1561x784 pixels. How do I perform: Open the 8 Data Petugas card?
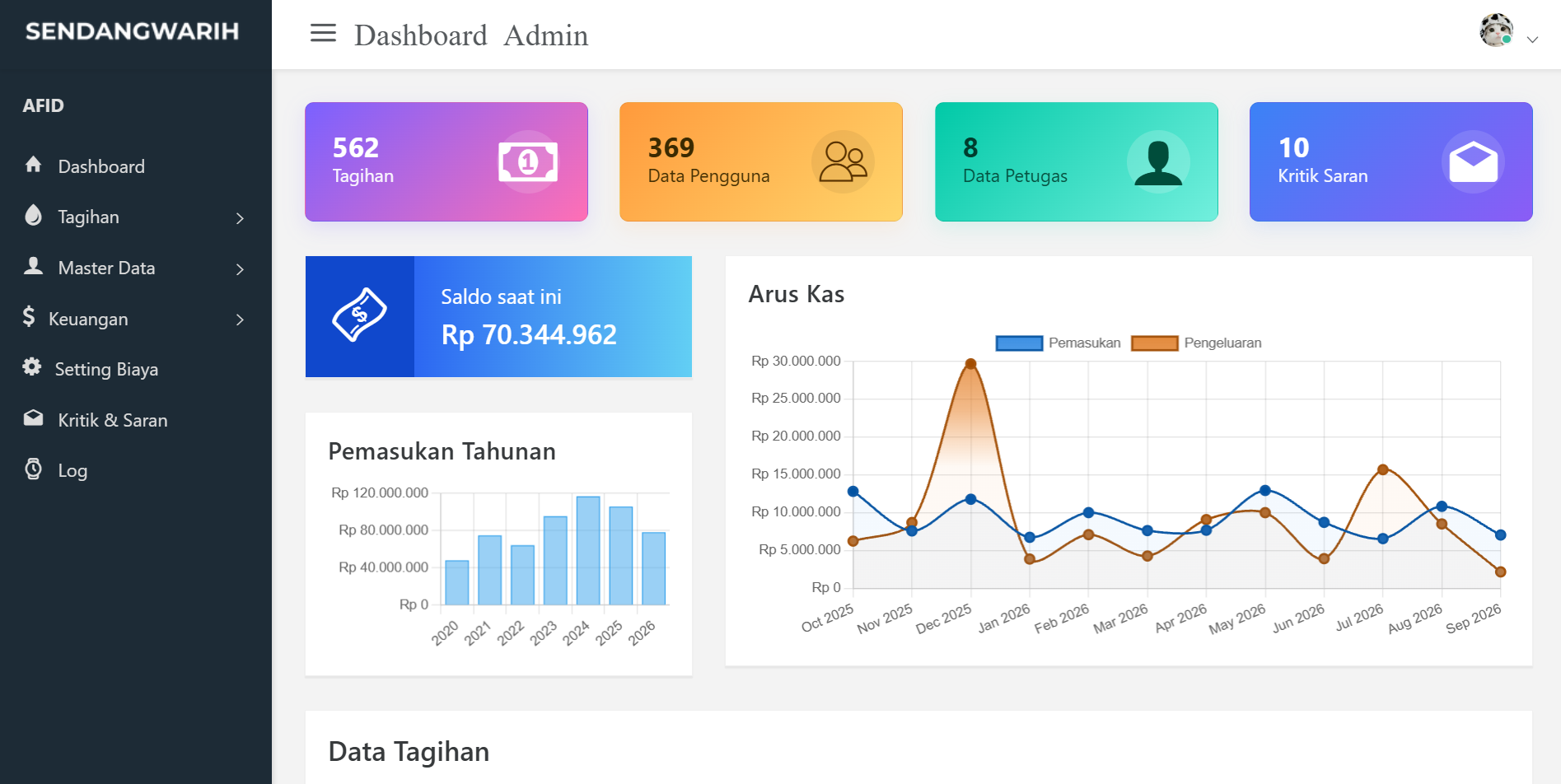pos(1077,161)
